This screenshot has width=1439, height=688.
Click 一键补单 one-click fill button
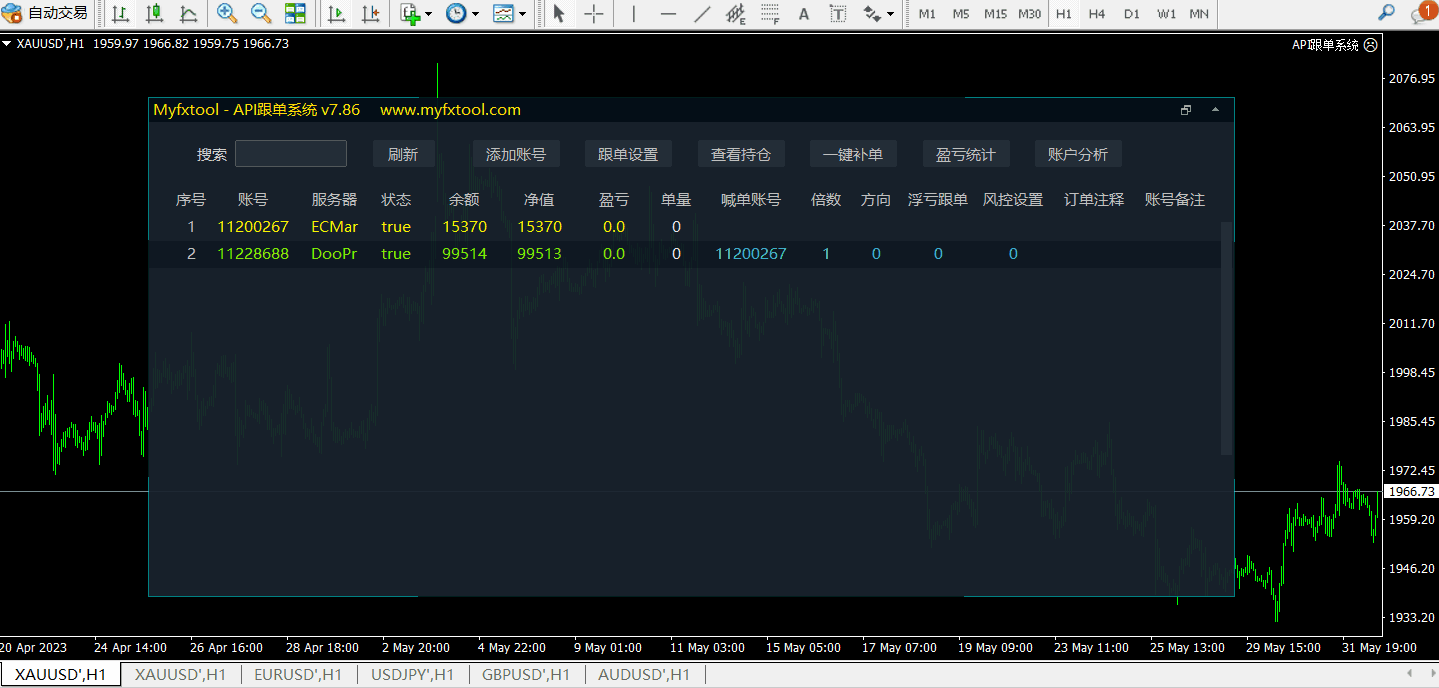tap(853, 154)
